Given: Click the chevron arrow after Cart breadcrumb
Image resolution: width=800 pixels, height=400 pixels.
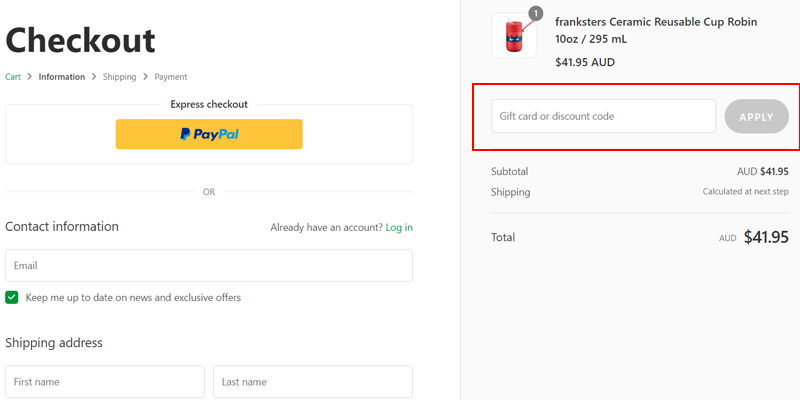Looking at the screenshot, I should pos(30,77).
